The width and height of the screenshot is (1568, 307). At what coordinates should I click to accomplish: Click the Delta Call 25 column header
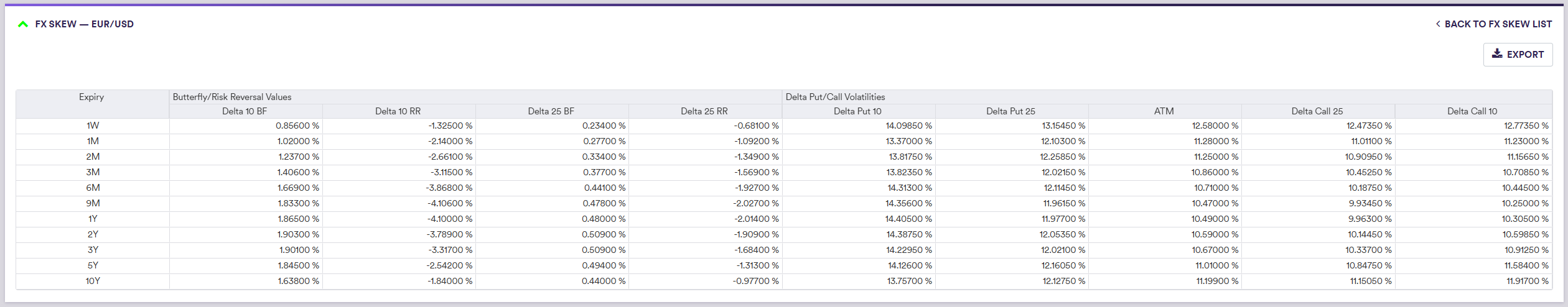click(1317, 111)
